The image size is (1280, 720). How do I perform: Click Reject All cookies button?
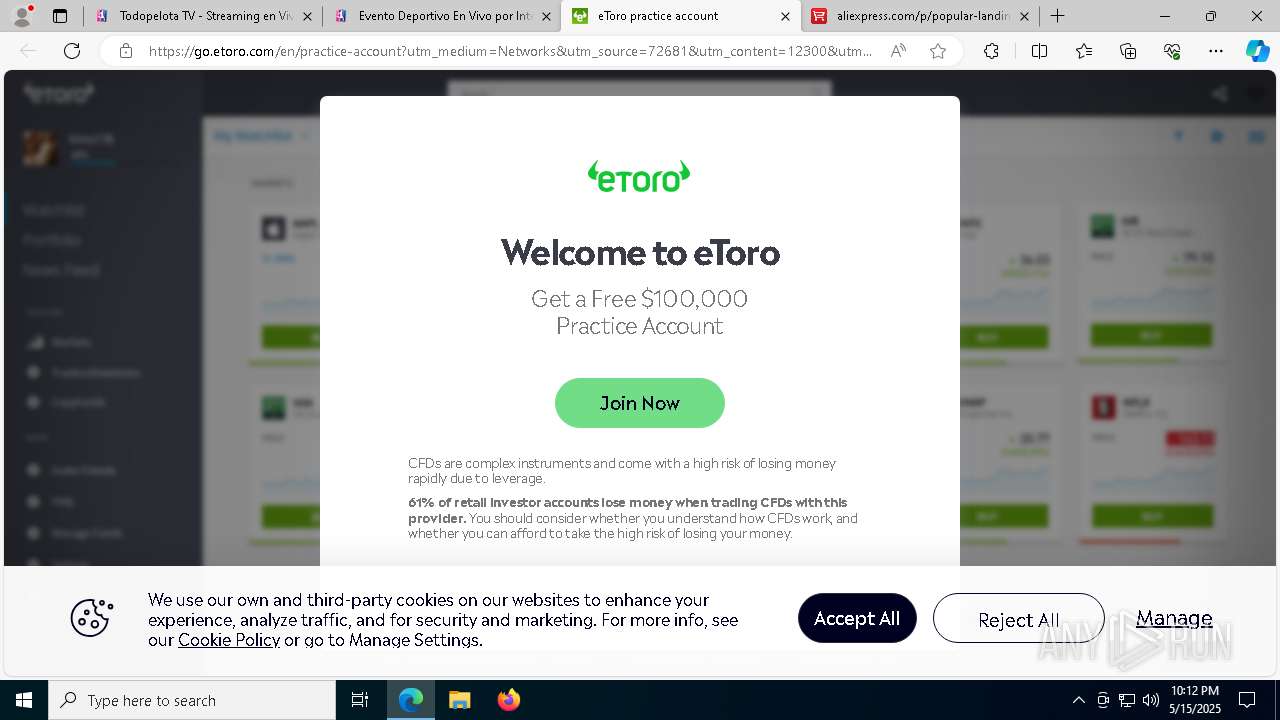tap(1018, 619)
